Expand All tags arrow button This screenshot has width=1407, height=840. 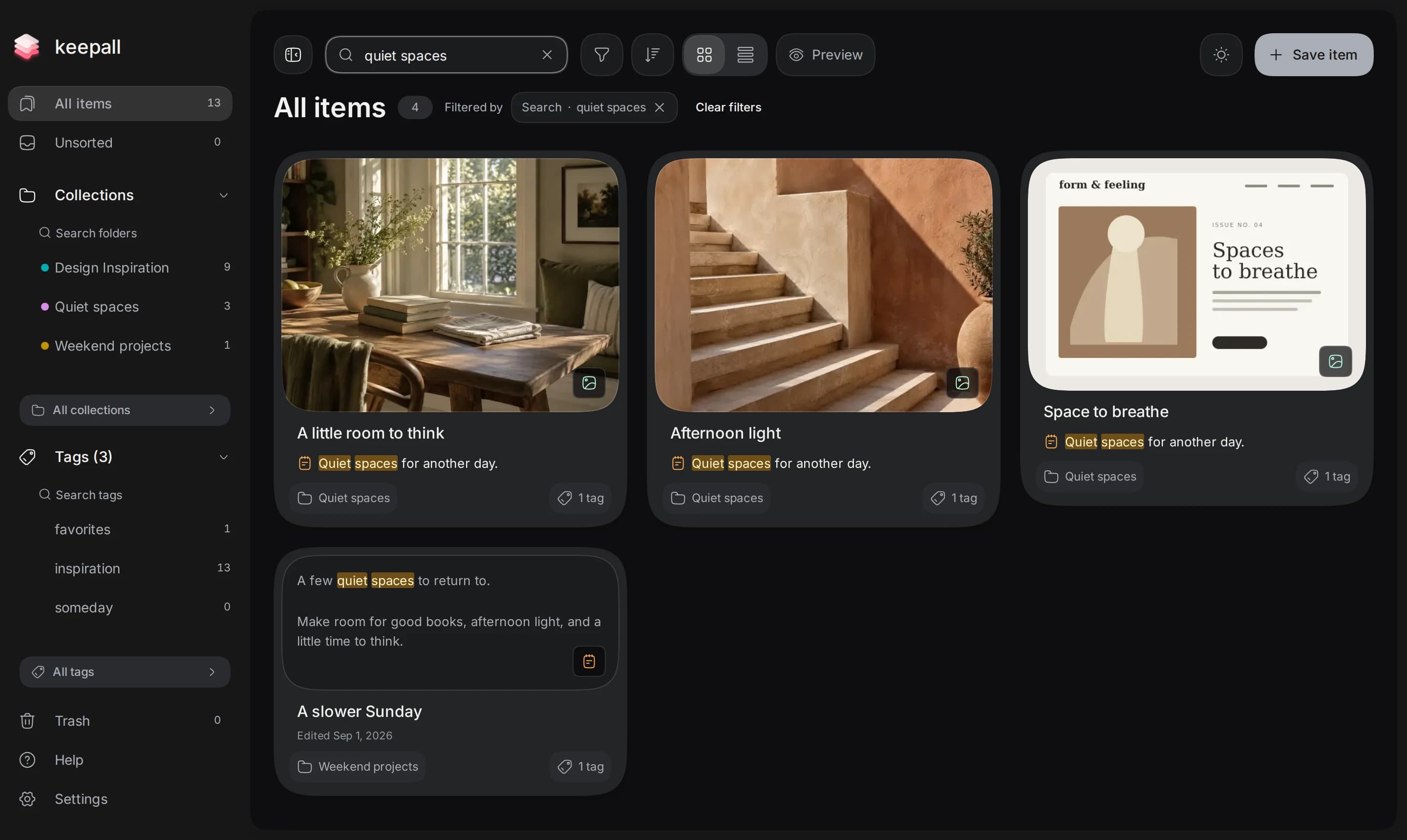[x=125, y=672]
